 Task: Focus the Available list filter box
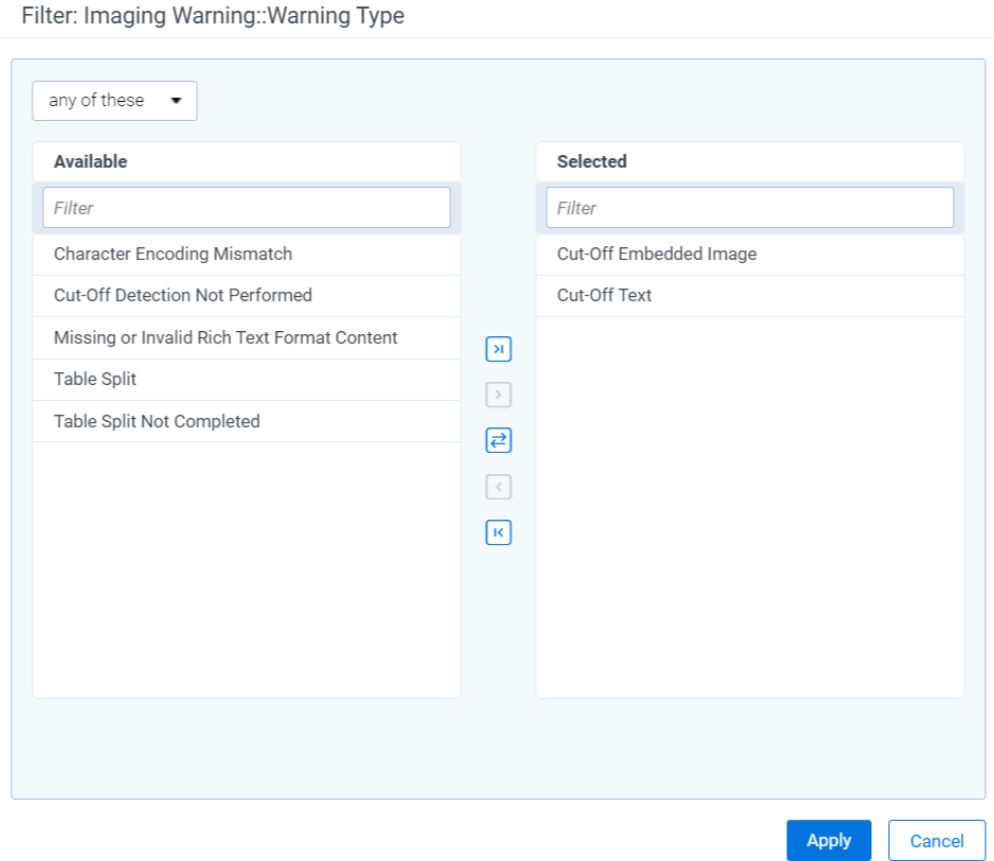coord(247,207)
